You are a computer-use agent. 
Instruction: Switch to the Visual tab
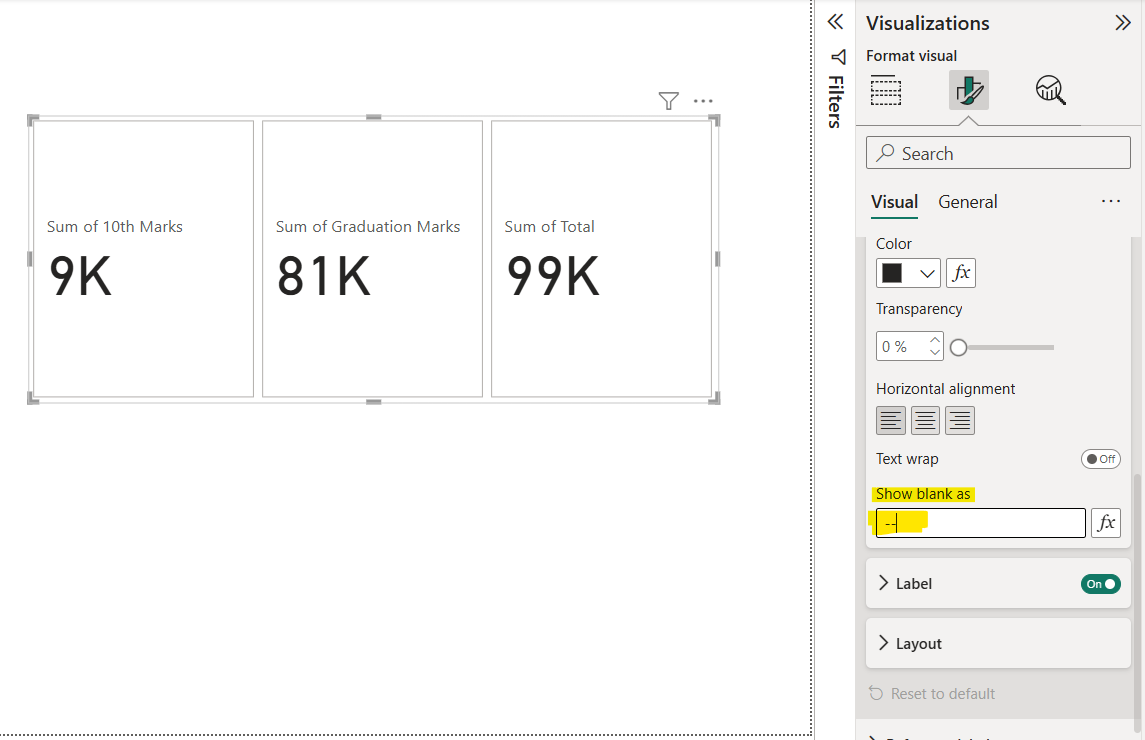(894, 202)
